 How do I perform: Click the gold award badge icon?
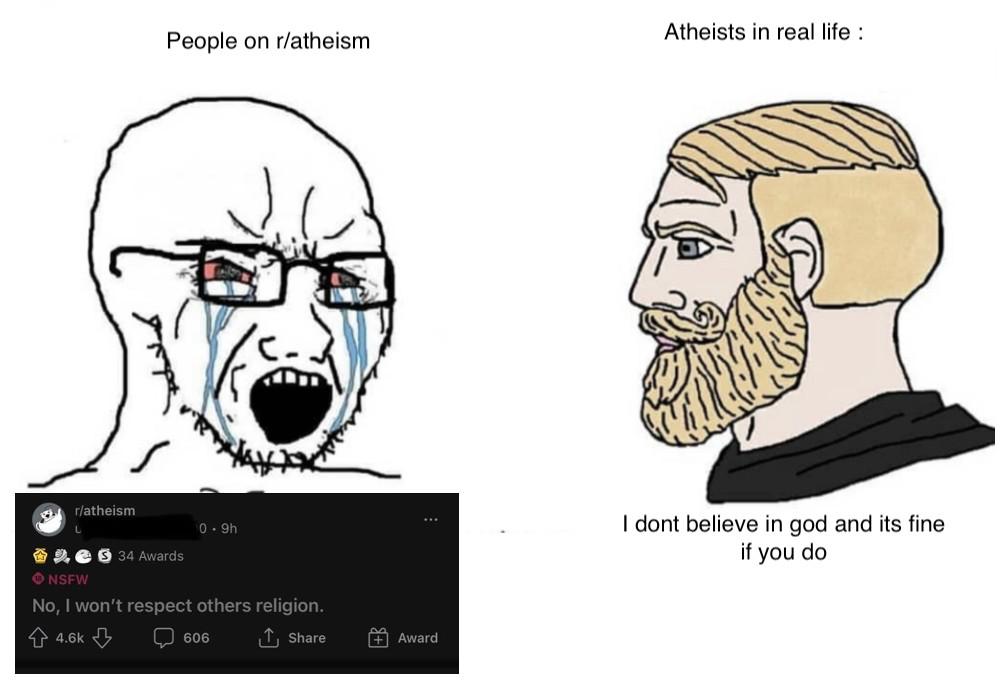(40, 556)
